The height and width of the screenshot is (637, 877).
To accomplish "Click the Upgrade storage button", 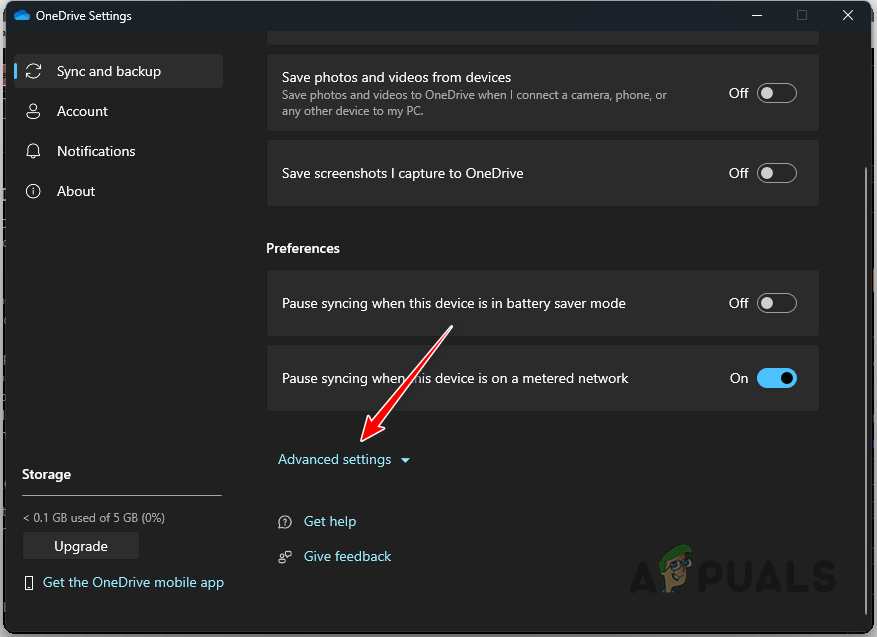I will pyautogui.click(x=80, y=546).
